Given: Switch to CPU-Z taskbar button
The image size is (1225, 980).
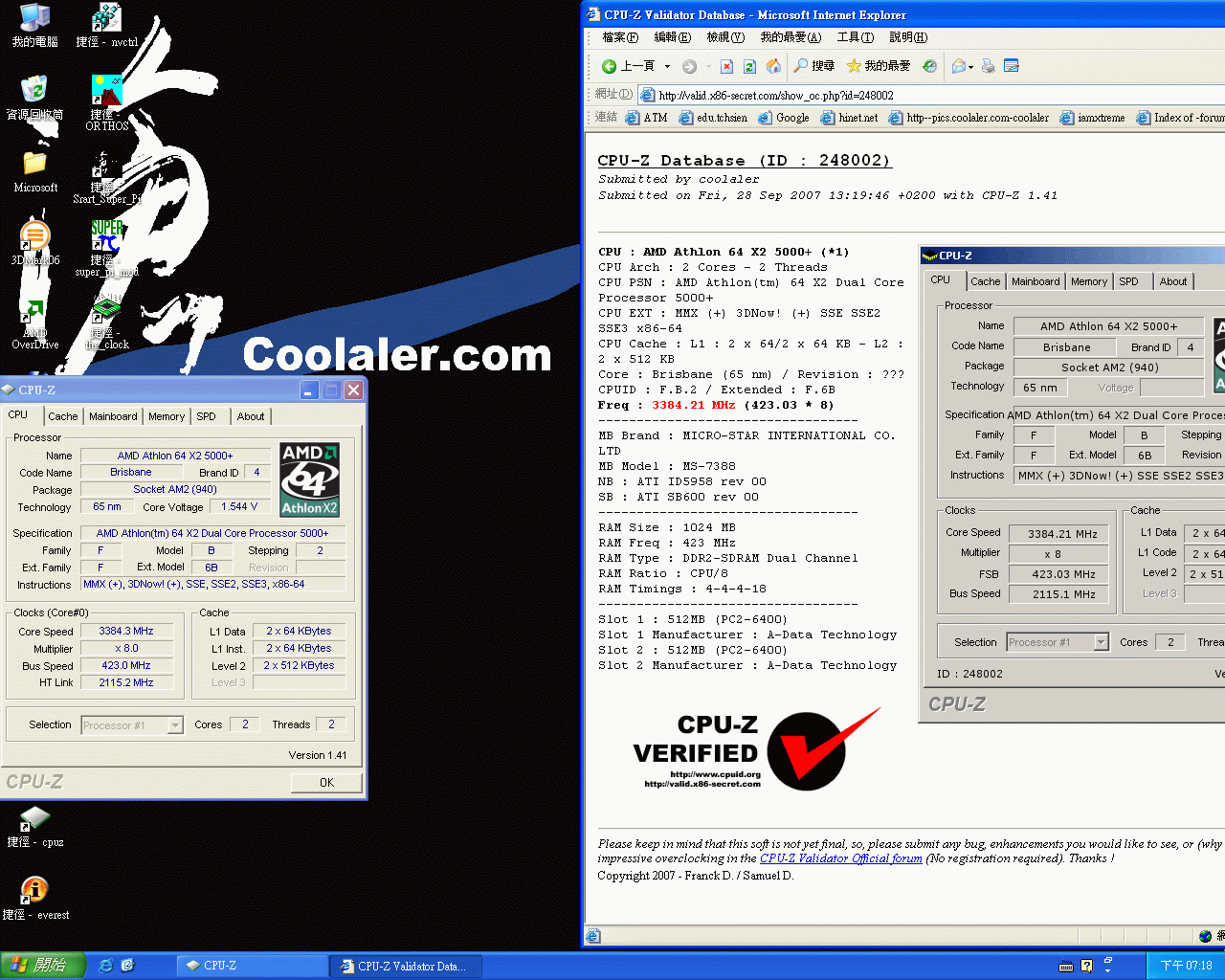Looking at the screenshot, I should 251,966.
